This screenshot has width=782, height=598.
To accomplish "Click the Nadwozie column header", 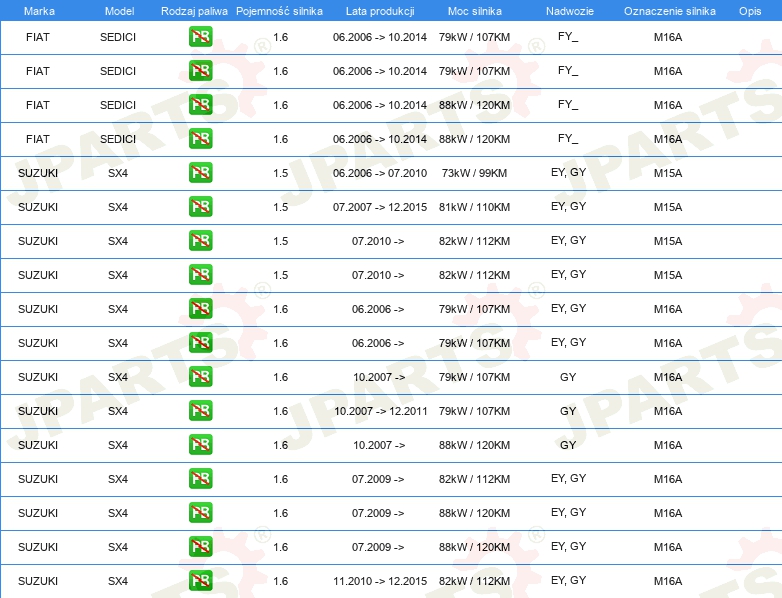I will [x=570, y=11].
